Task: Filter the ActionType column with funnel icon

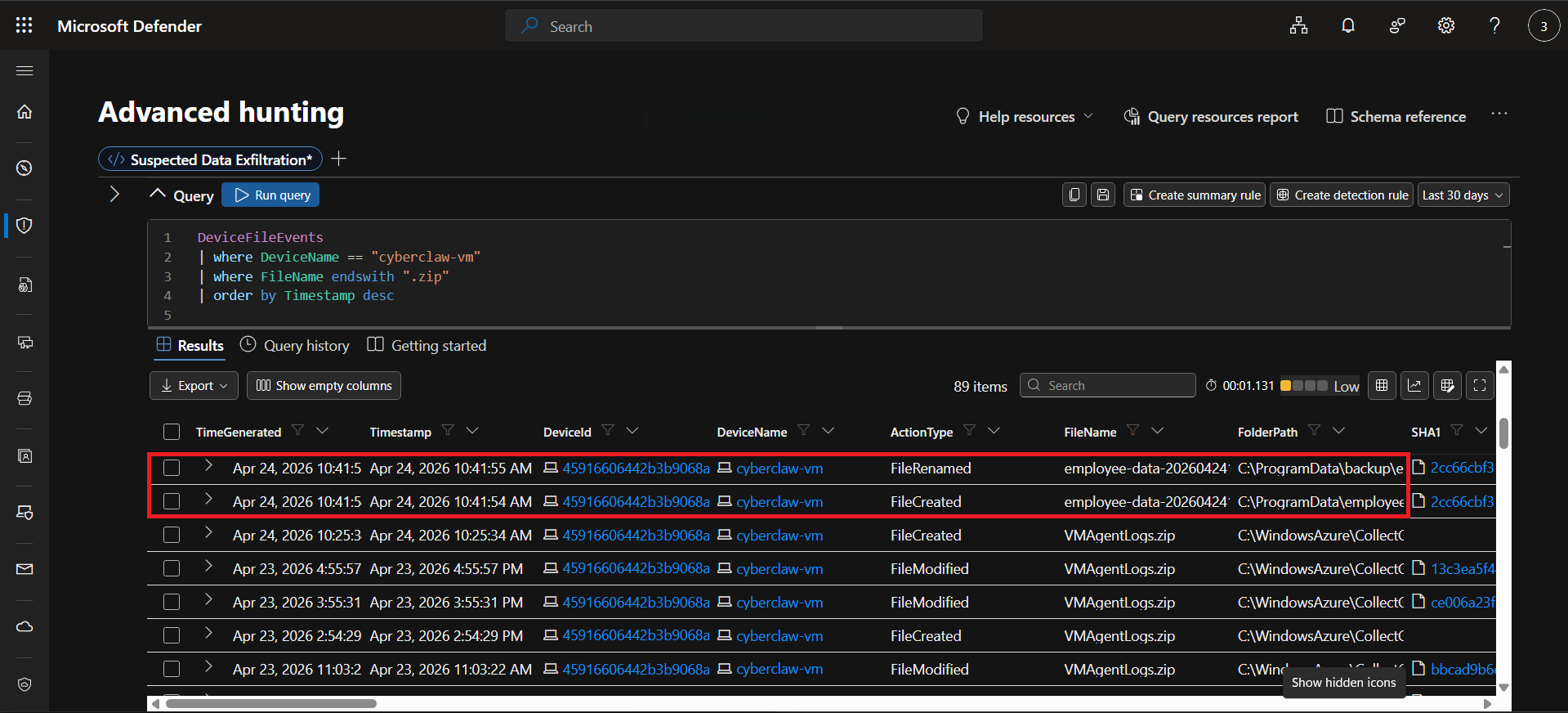Action: (x=969, y=431)
